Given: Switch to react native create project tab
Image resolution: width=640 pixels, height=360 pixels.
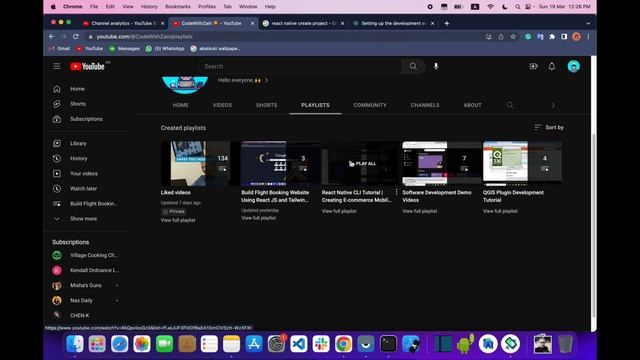Looking at the screenshot, I should coord(303,23).
